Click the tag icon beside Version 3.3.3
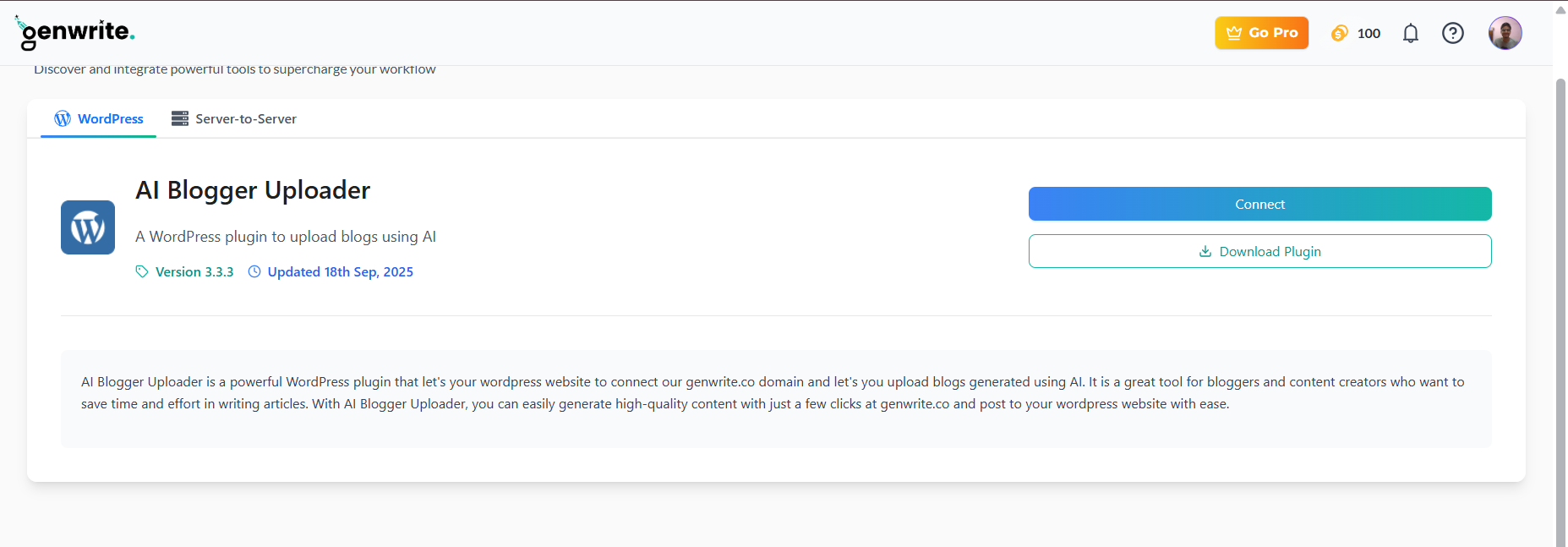Image resolution: width=1568 pixels, height=547 pixels. tap(141, 271)
